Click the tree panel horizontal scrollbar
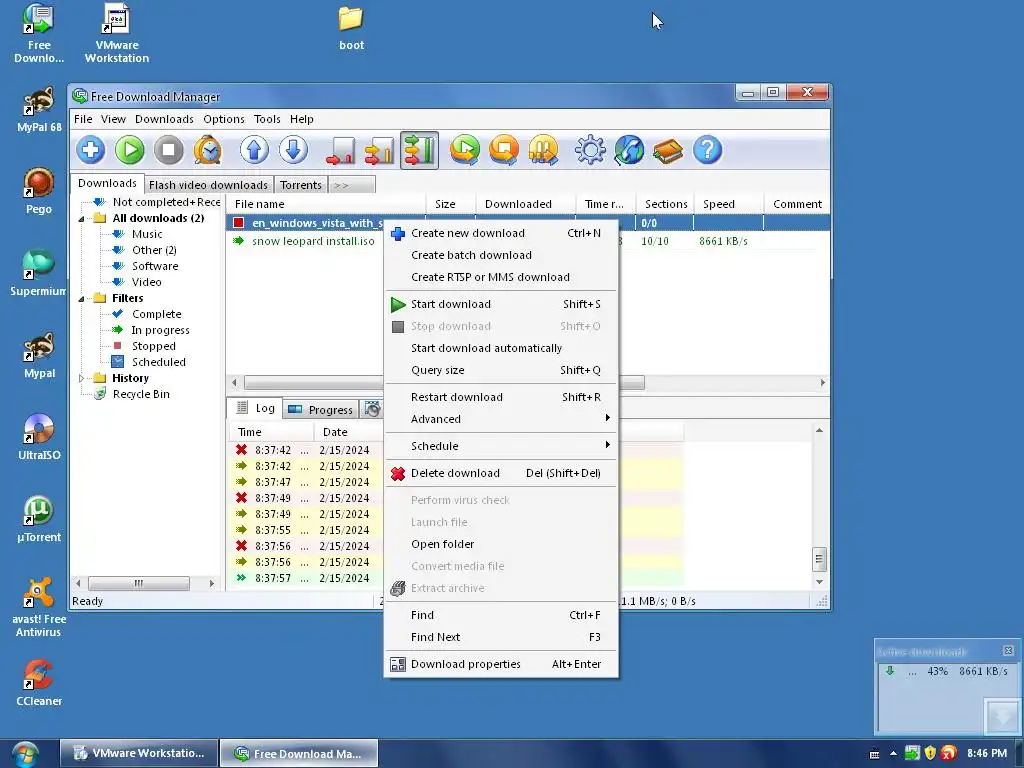 click(x=138, y=583)
